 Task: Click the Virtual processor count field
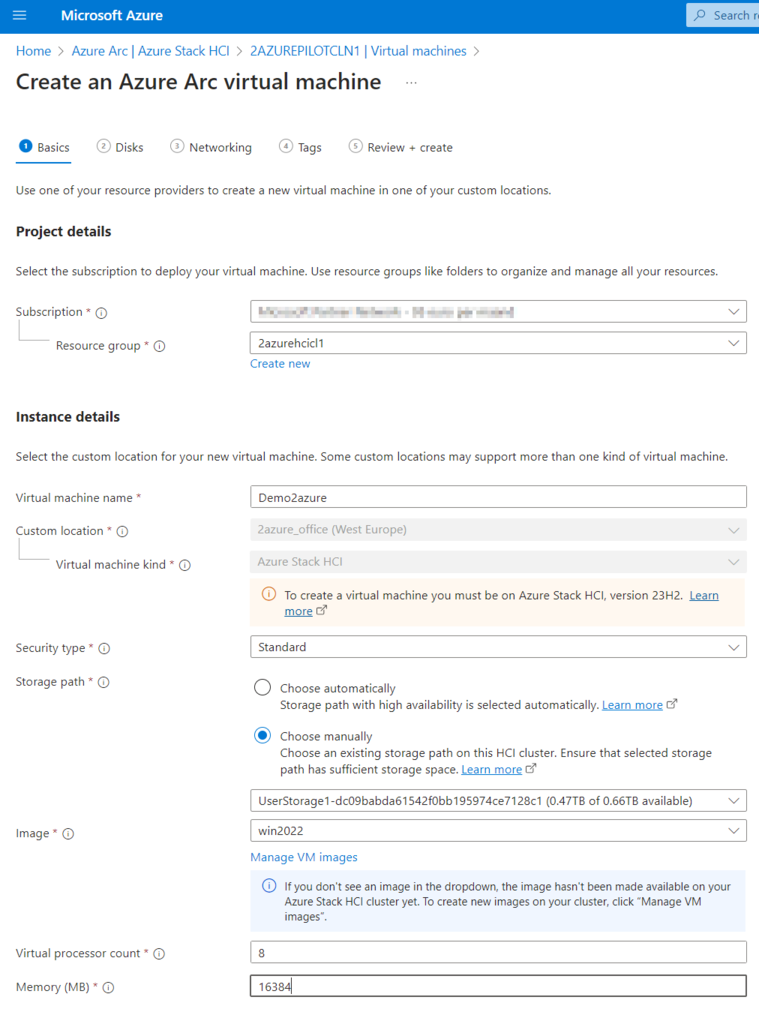[x=498, y=953]
